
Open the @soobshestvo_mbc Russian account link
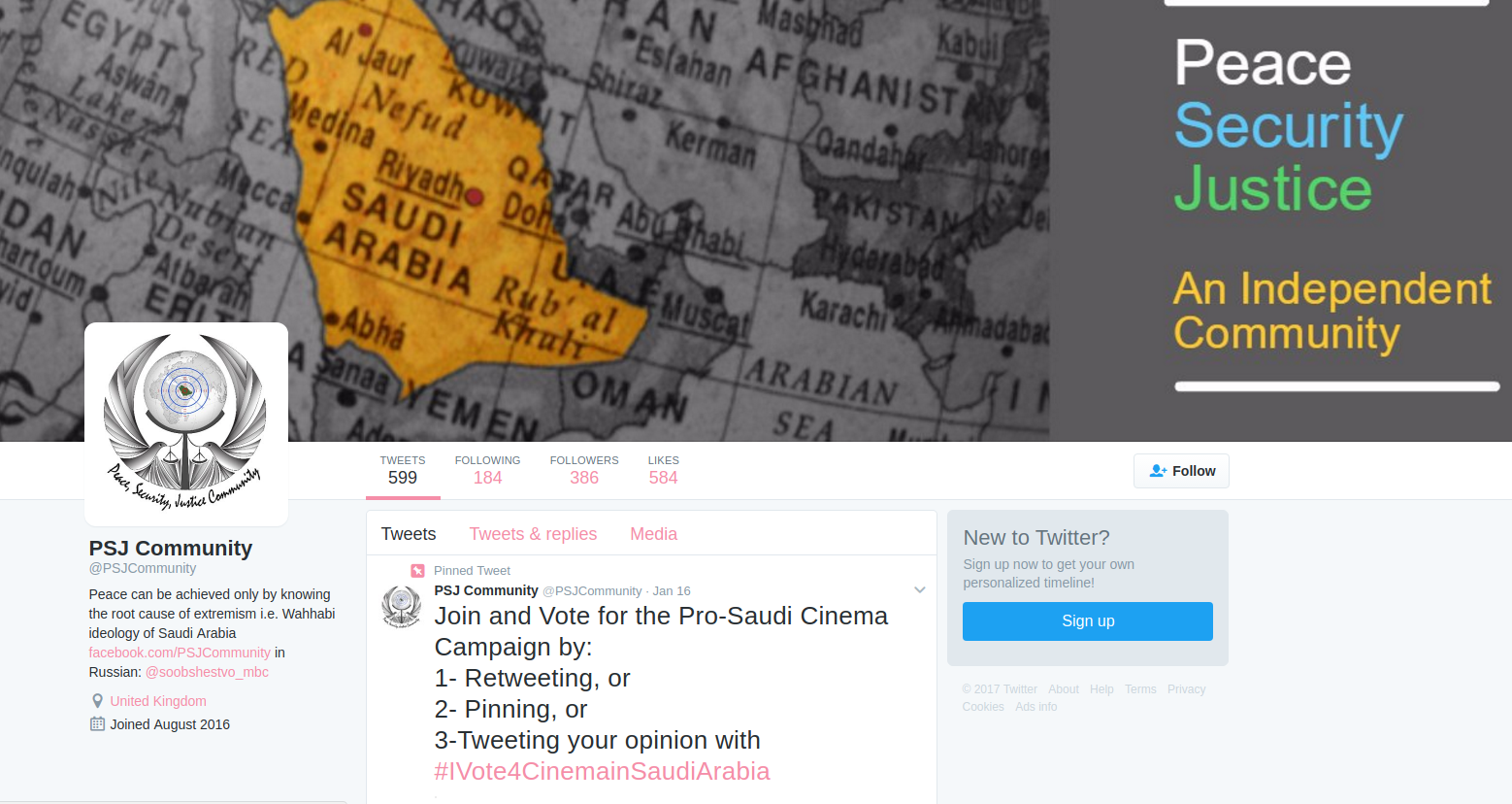207,672
